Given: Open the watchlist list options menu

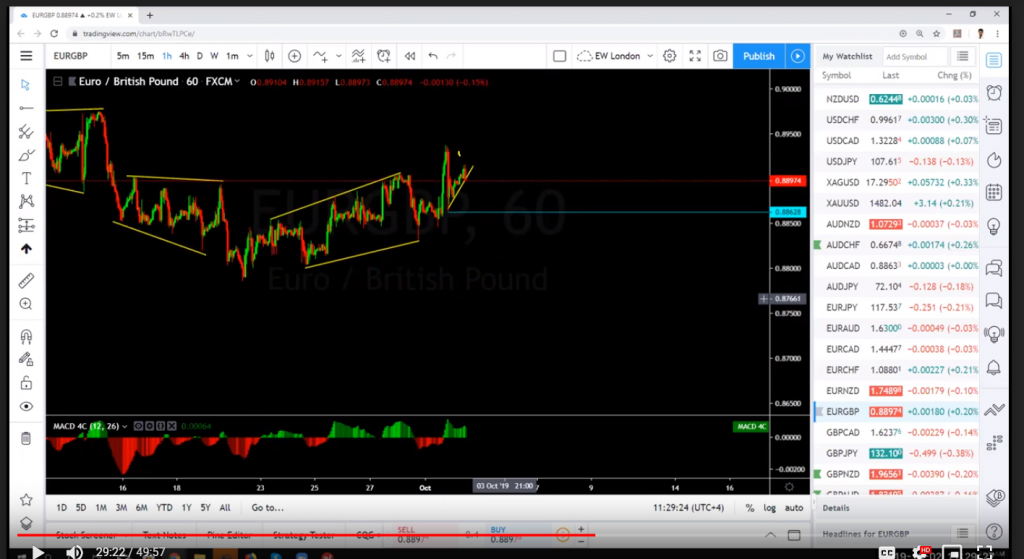Looking at the screenshot, I should (x=963, y=56).
